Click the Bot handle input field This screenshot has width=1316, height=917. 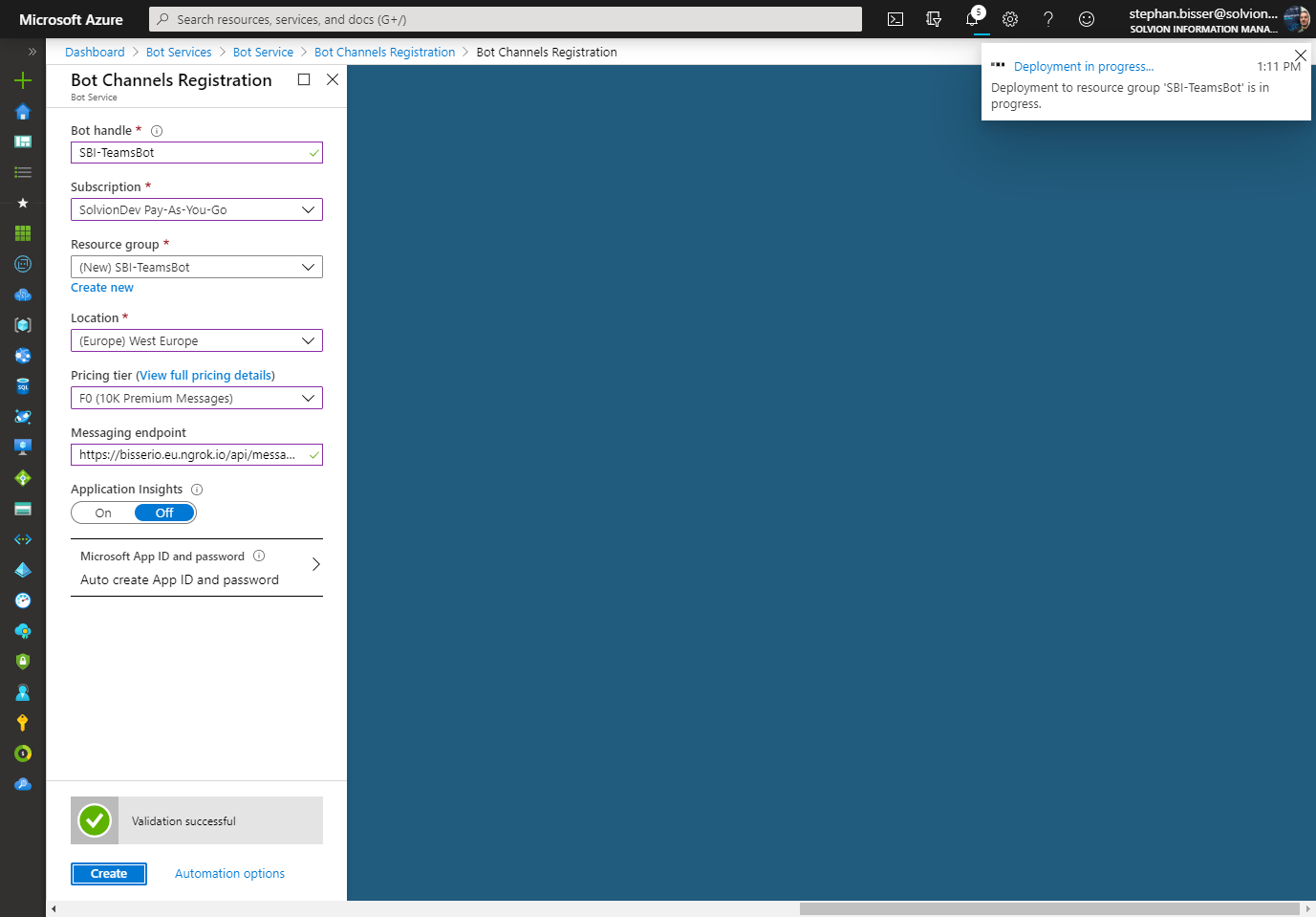pos(197,153)
